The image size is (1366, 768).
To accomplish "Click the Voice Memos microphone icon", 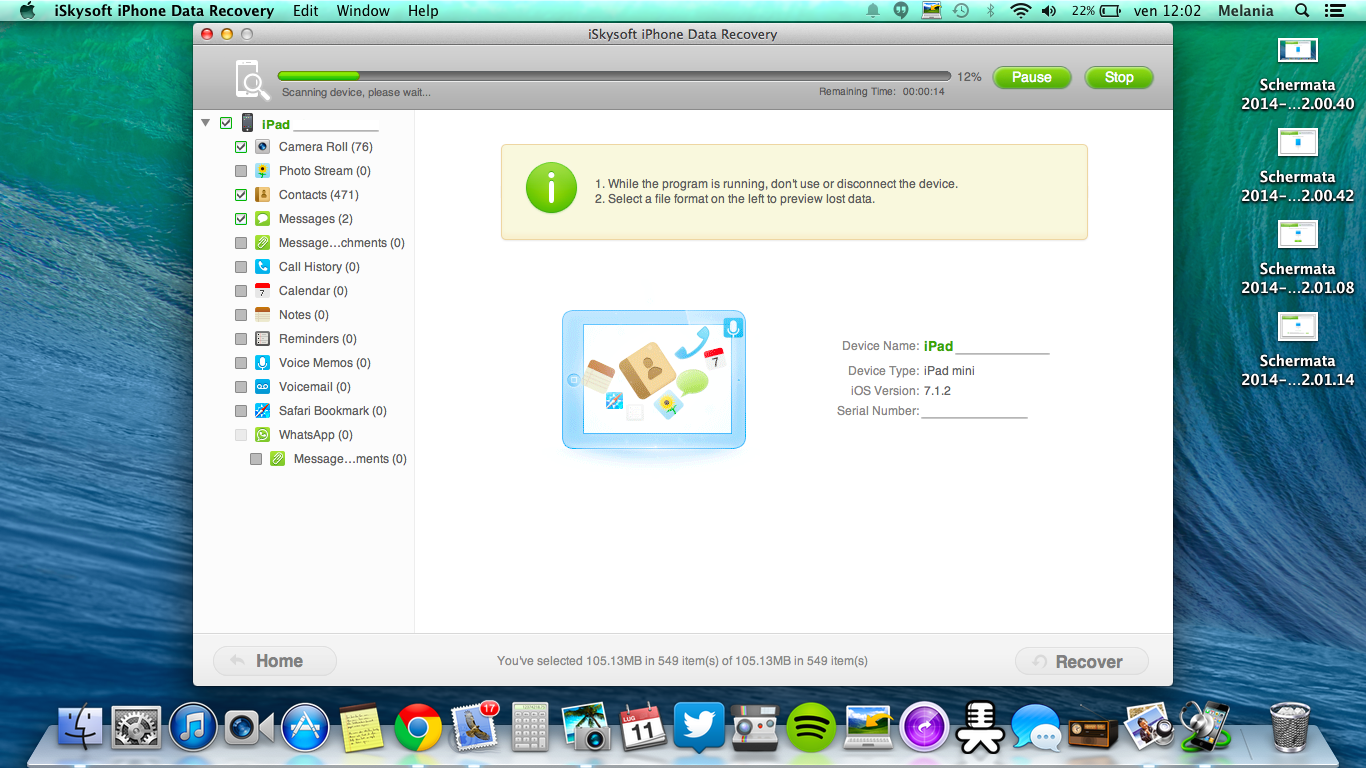I will tap(262, 363).
